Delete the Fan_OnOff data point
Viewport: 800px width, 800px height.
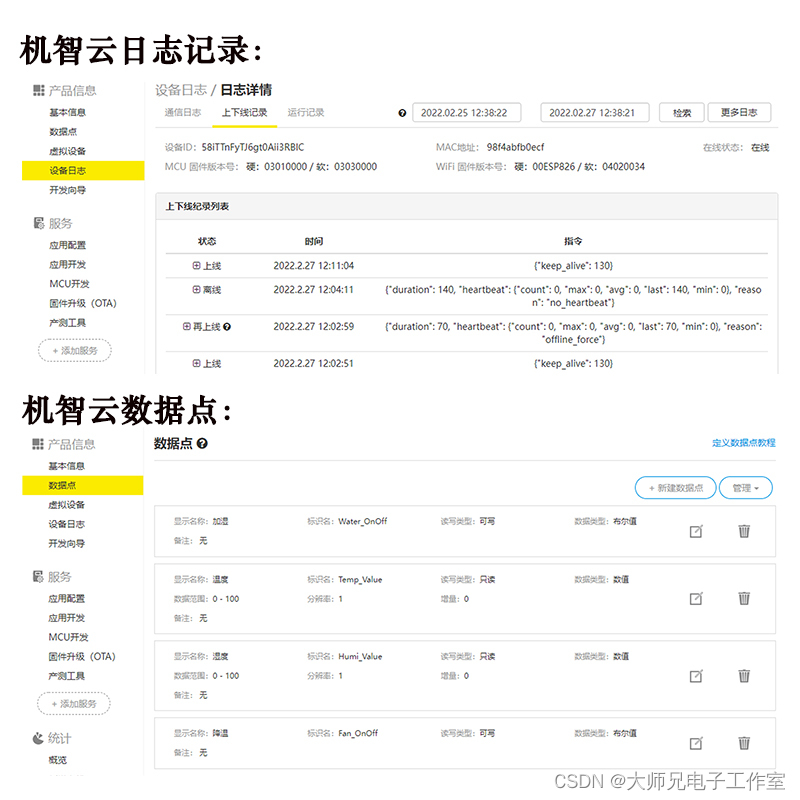point(744,743)
